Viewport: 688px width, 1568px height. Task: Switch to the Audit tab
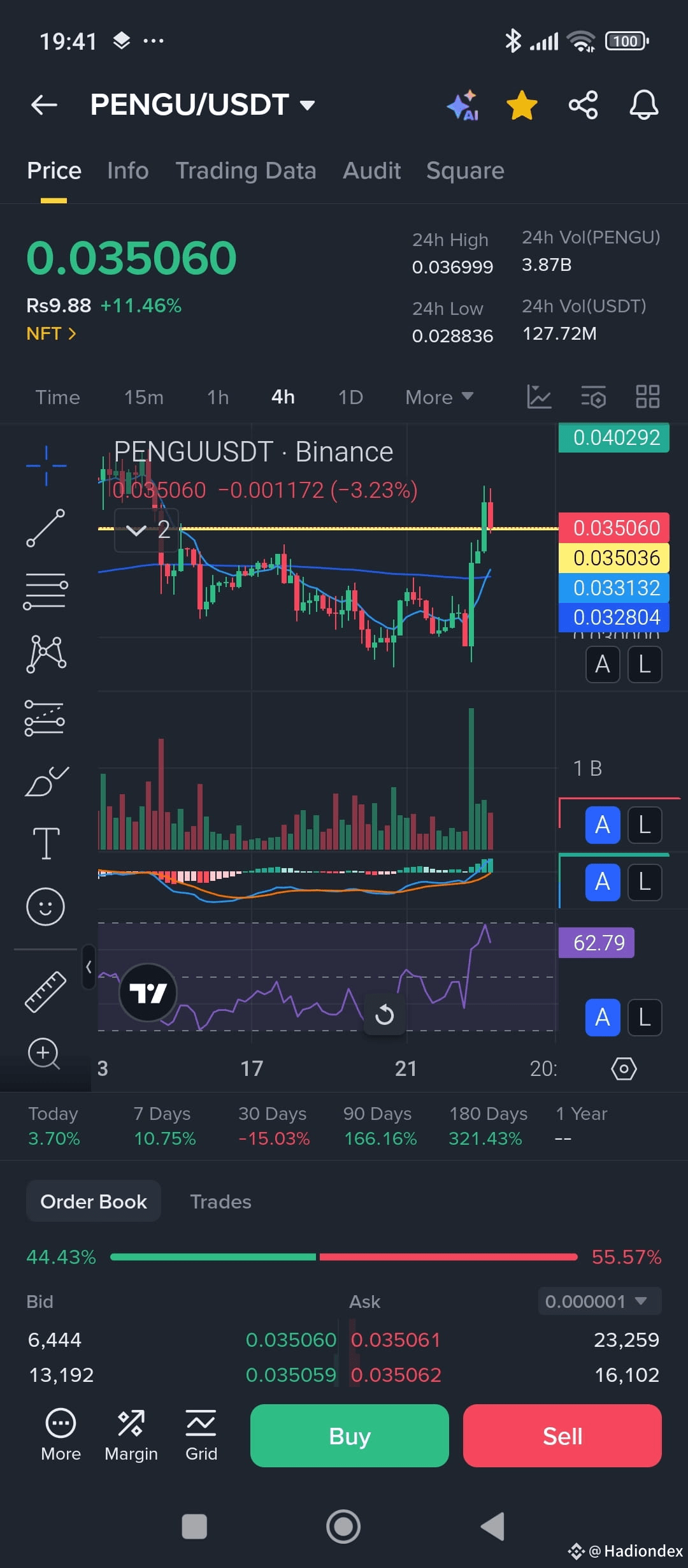pyautogui.click(x=372, y=171)
